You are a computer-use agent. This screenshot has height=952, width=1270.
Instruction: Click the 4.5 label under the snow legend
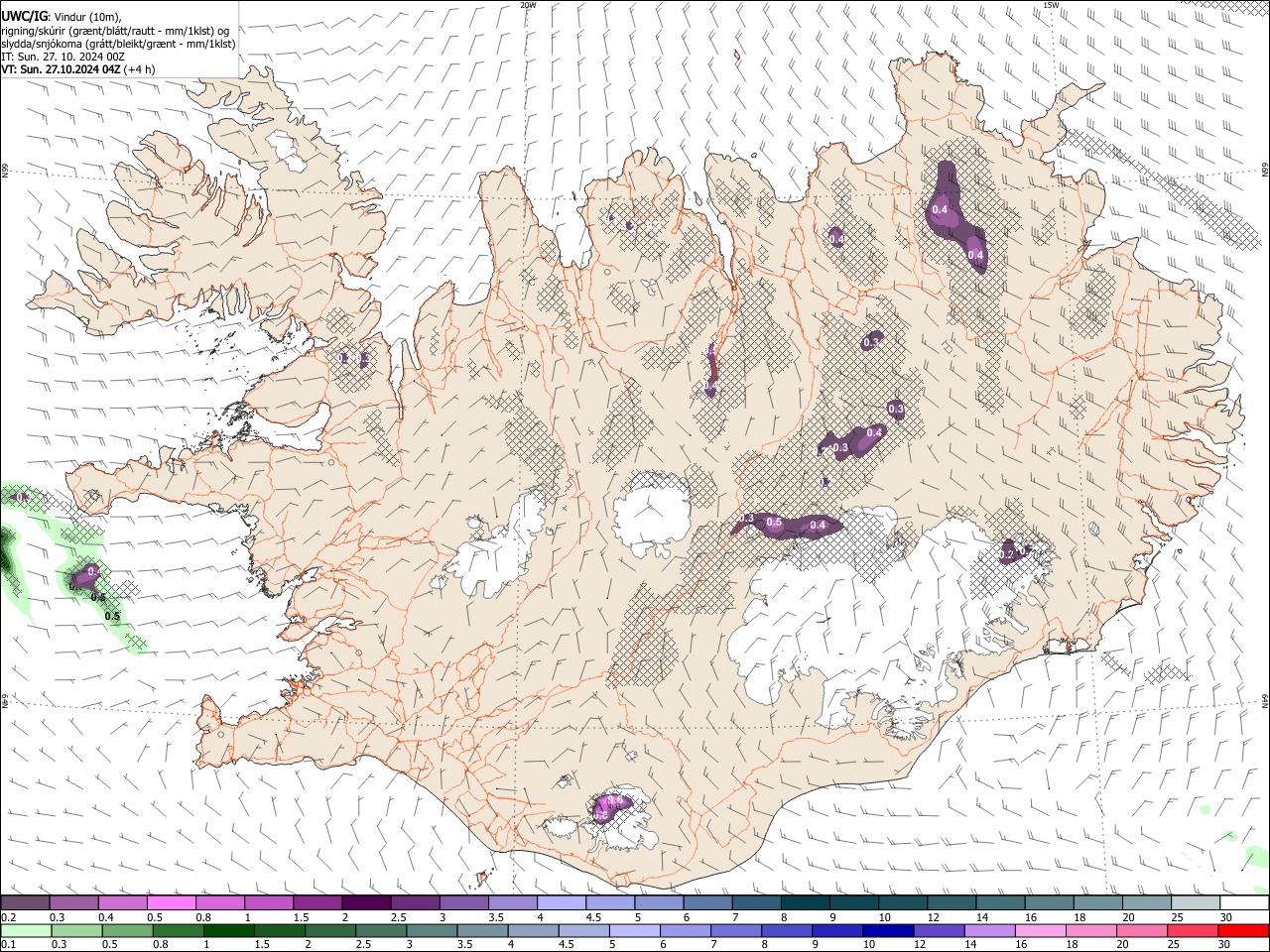593,917
